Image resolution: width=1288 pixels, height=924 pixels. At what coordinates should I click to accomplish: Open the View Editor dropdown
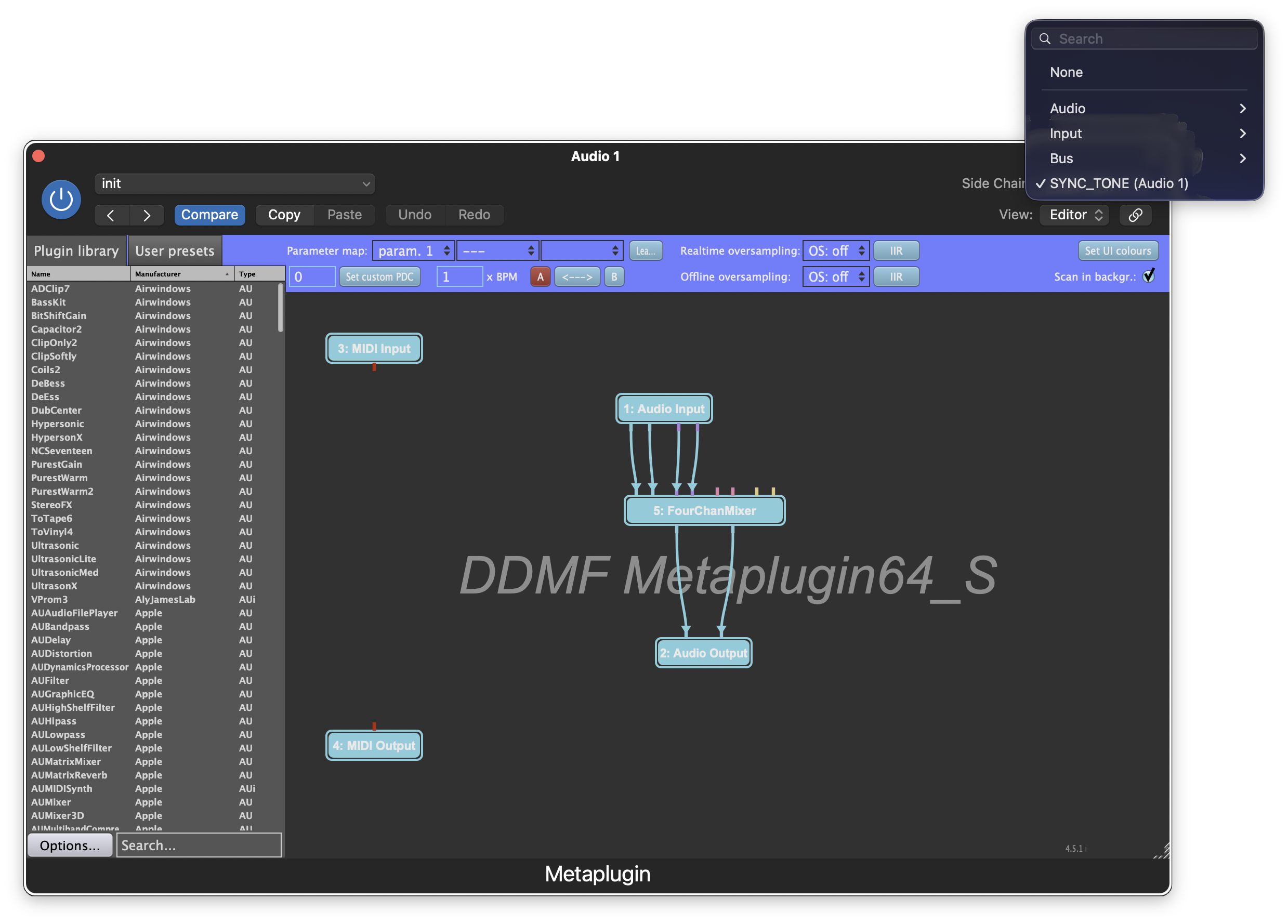click(1074, 215)
